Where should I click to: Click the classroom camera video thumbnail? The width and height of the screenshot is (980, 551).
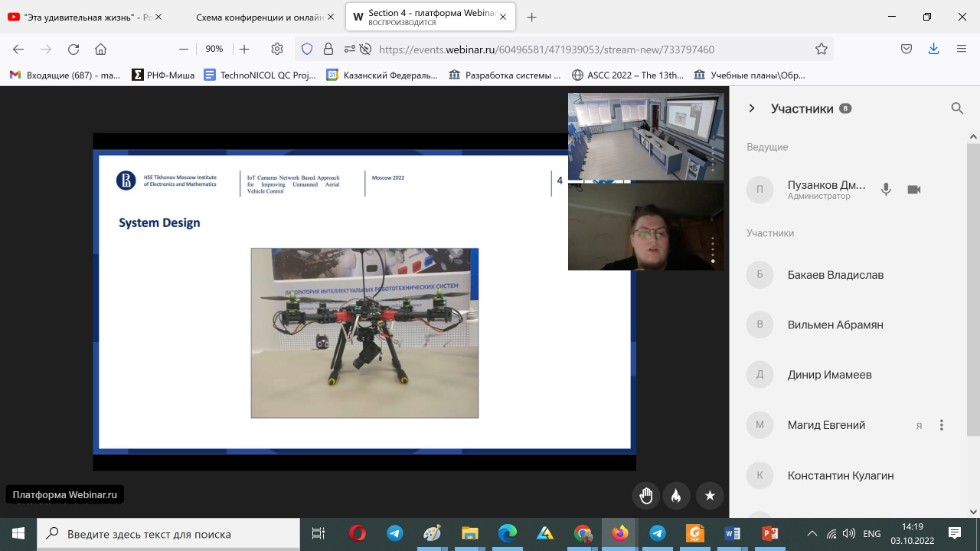pos(646,137)
